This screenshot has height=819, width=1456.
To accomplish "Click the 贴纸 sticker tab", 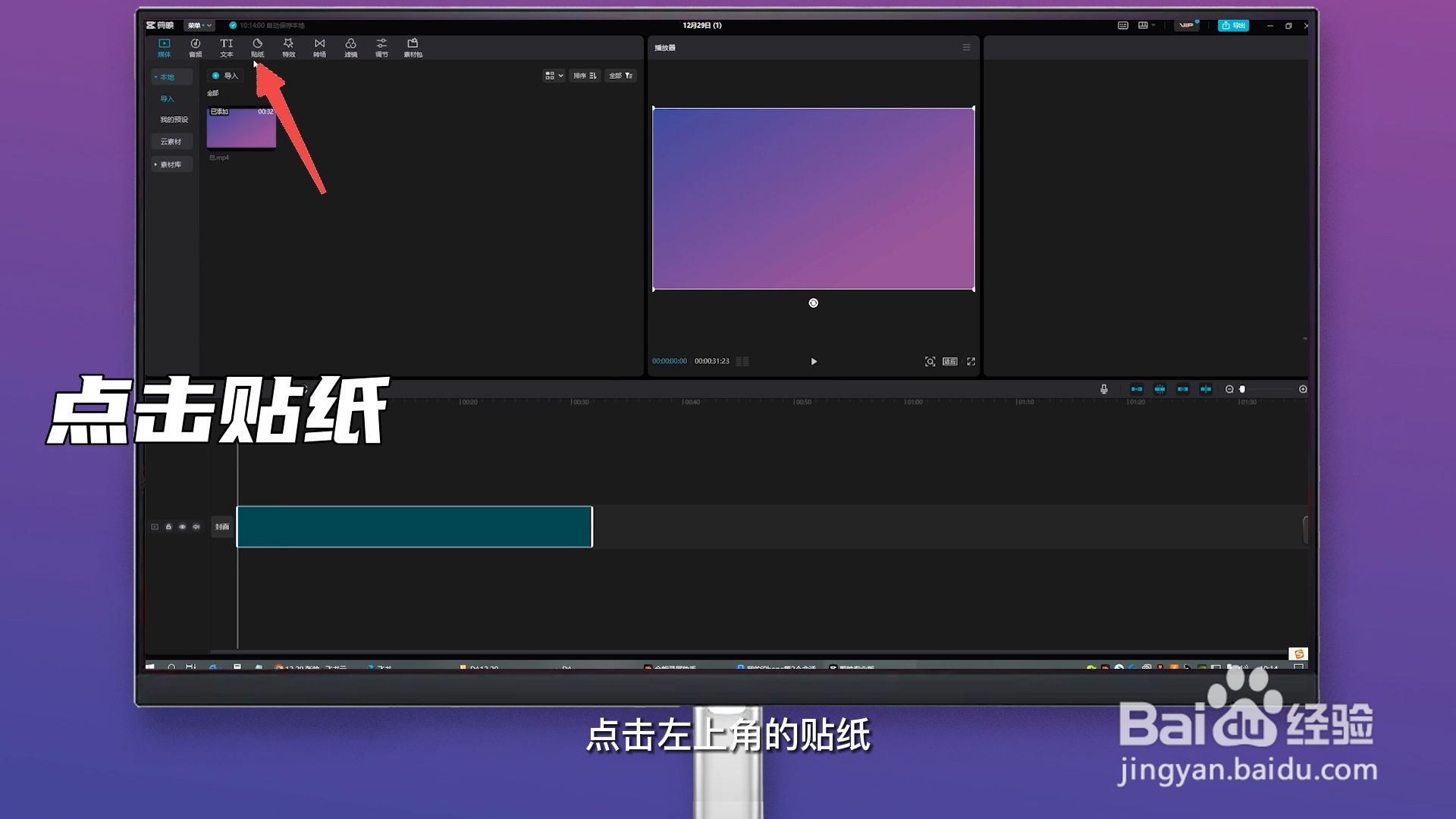I will [257, 48].
